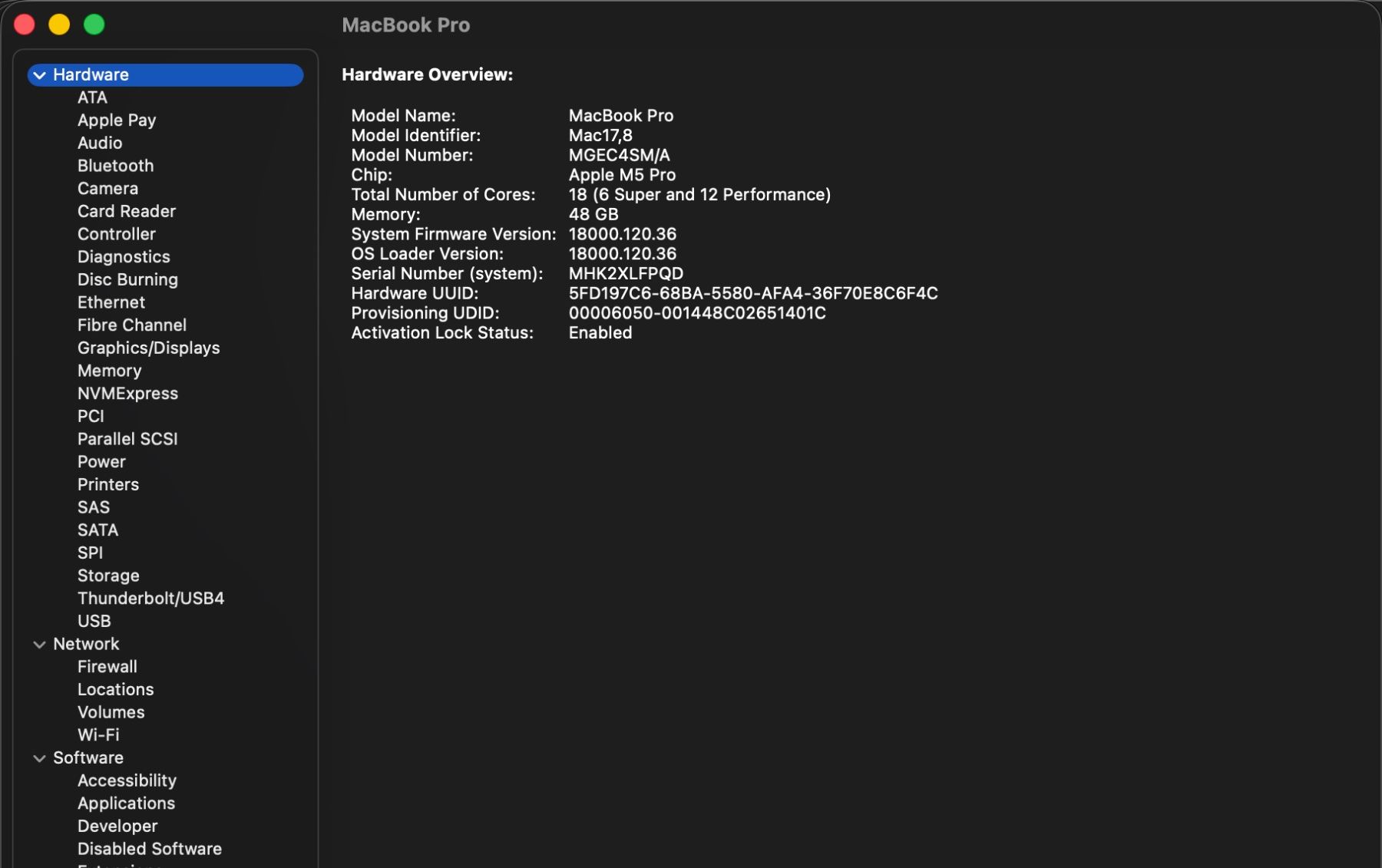
Task: Click the core count value text
Action: [699, 195]
